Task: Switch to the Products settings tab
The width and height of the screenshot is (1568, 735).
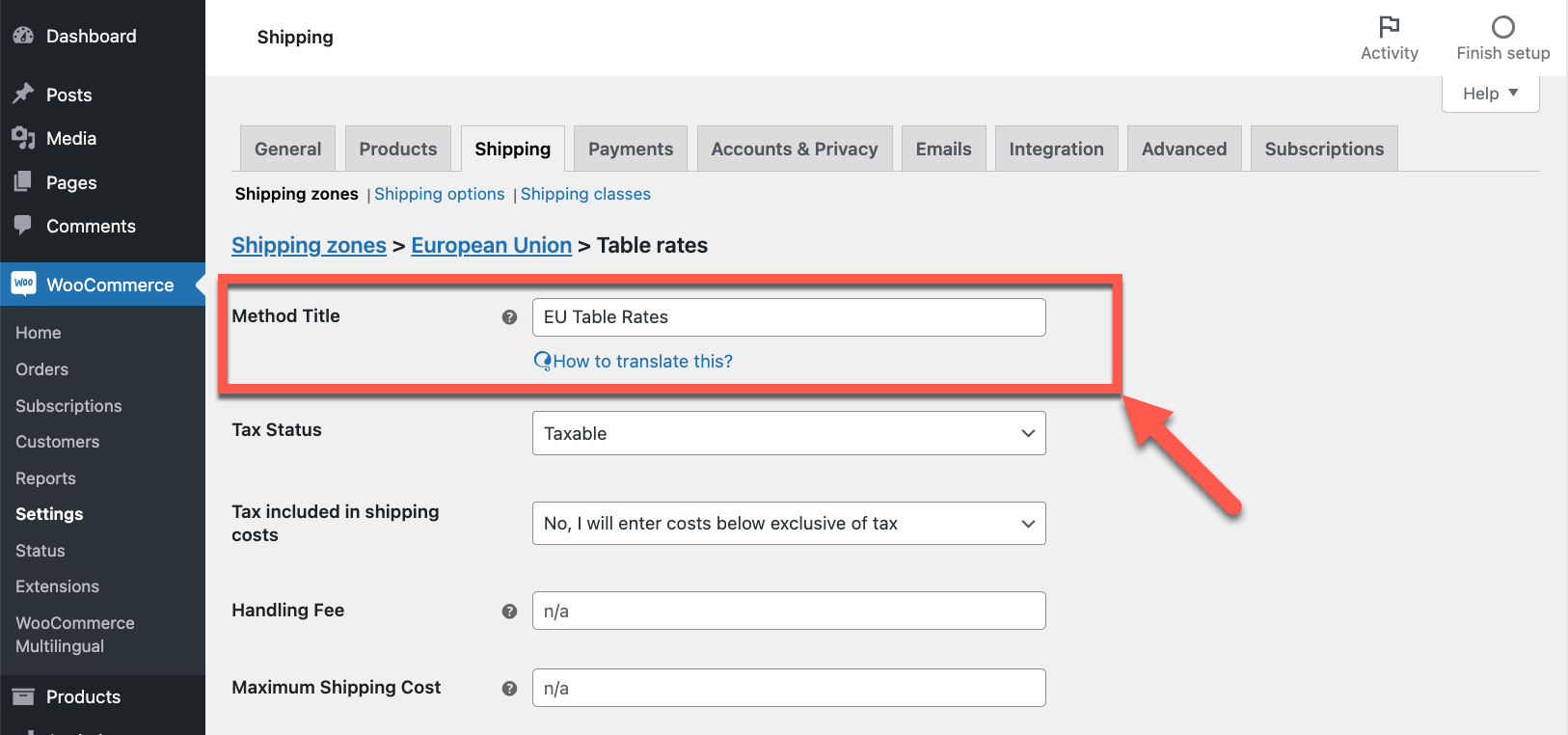Action: [x=398, y=149]
